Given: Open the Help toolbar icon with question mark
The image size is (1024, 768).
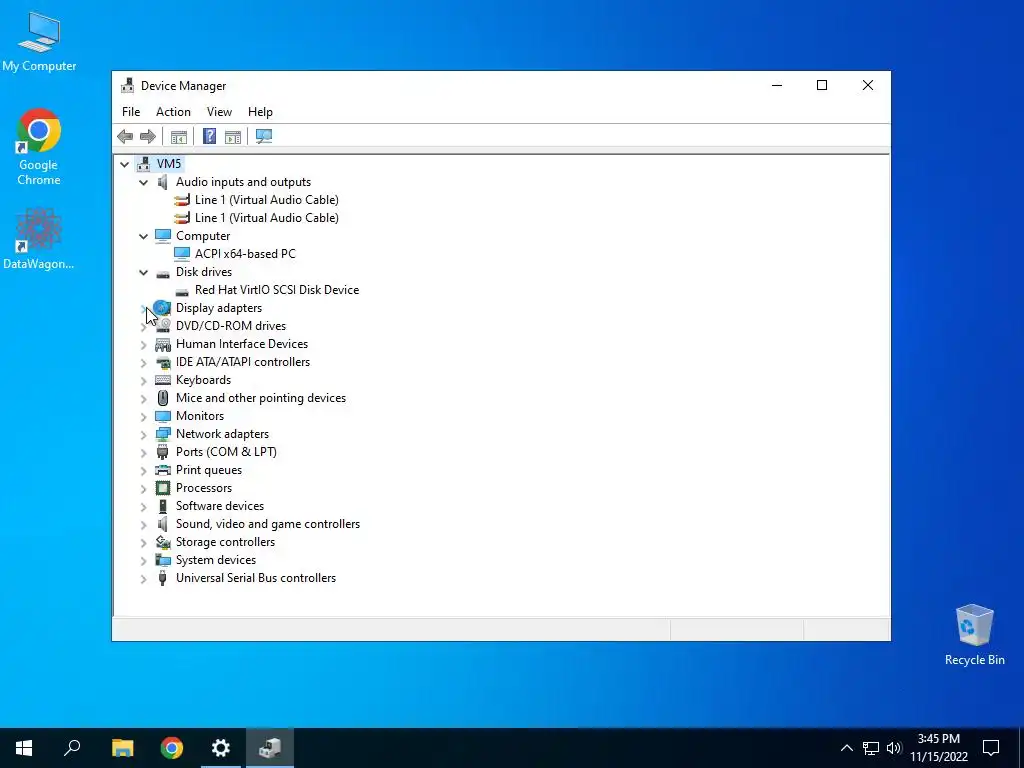Looking at the screenshot, I should [x=210, y=136].
